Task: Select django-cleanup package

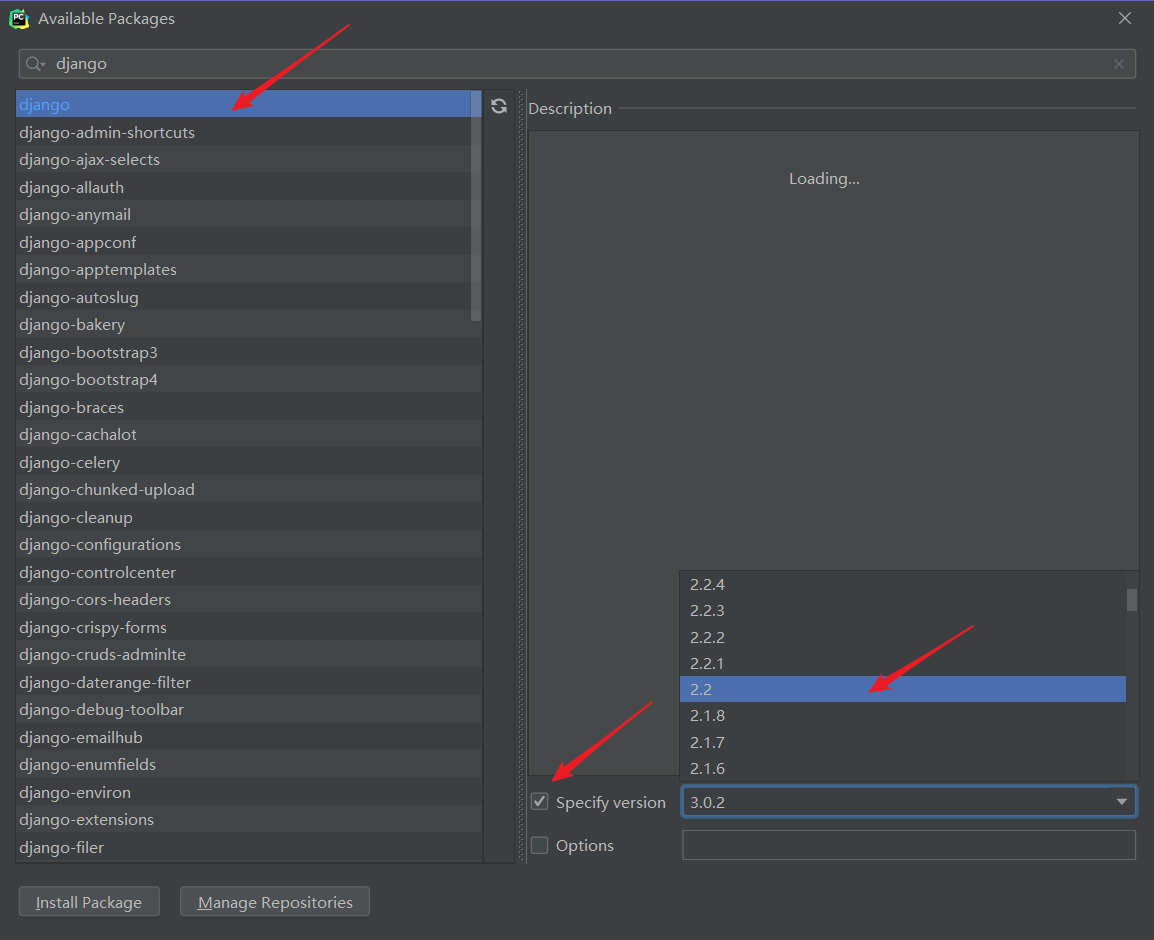Action: 248,517
